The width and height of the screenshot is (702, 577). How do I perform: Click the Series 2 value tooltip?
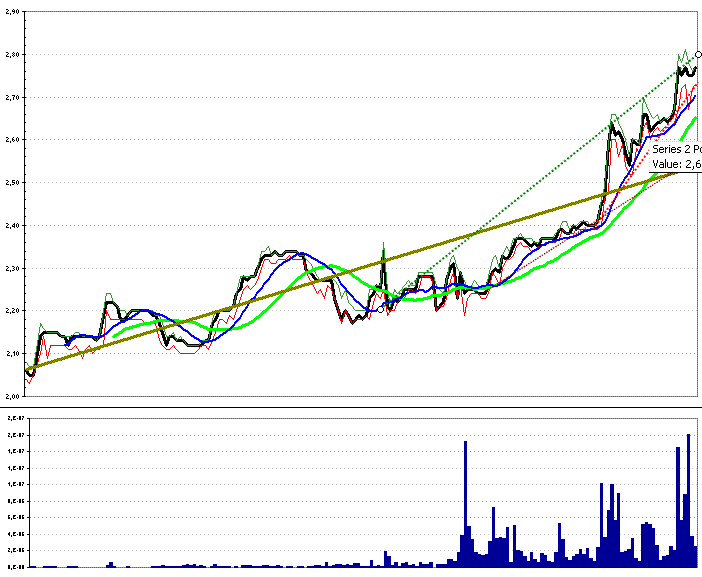coord(675,157)
